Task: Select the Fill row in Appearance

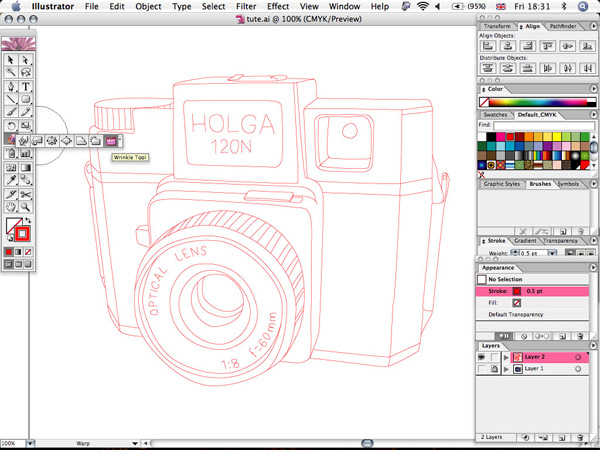Action: (x=532, y=303)
